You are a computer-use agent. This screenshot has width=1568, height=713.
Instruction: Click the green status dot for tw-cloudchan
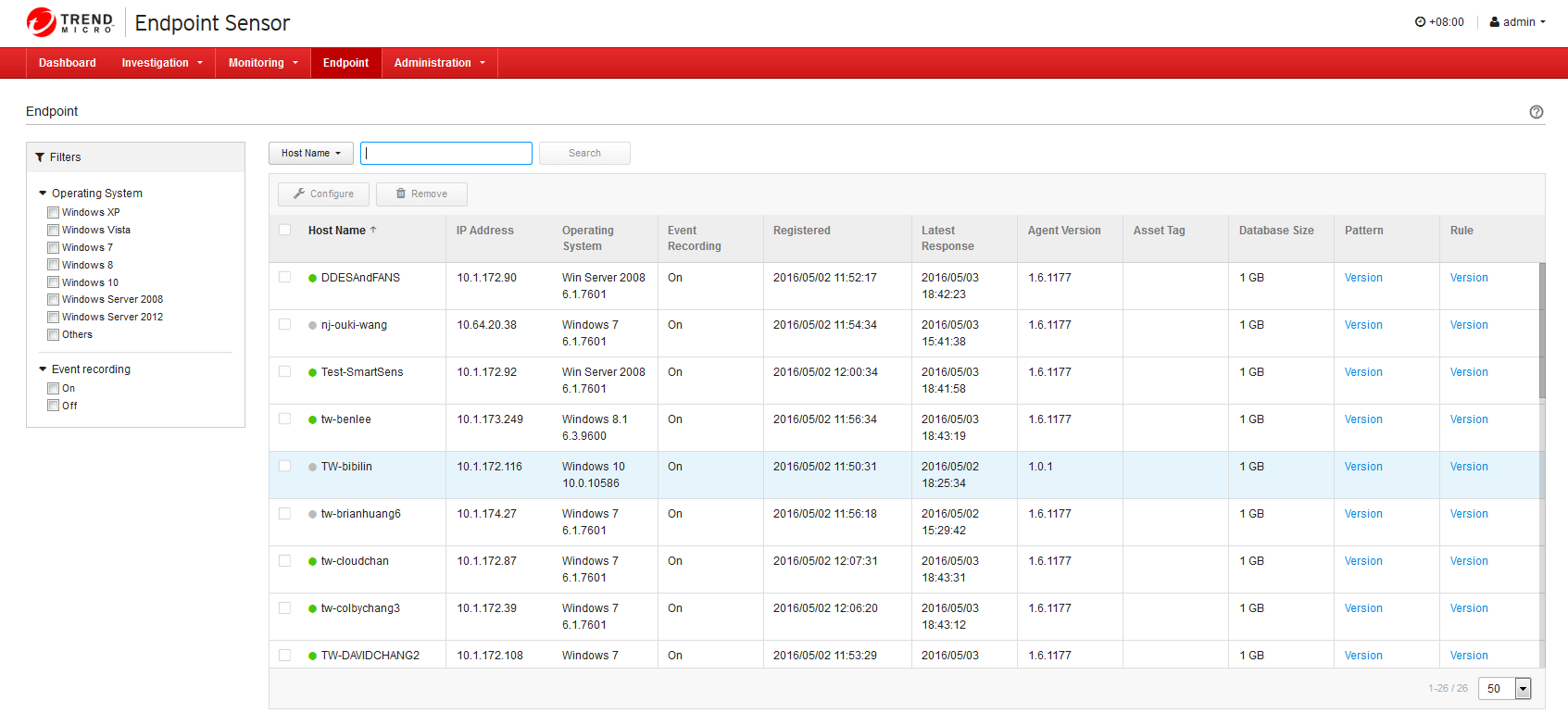point(312,561)
